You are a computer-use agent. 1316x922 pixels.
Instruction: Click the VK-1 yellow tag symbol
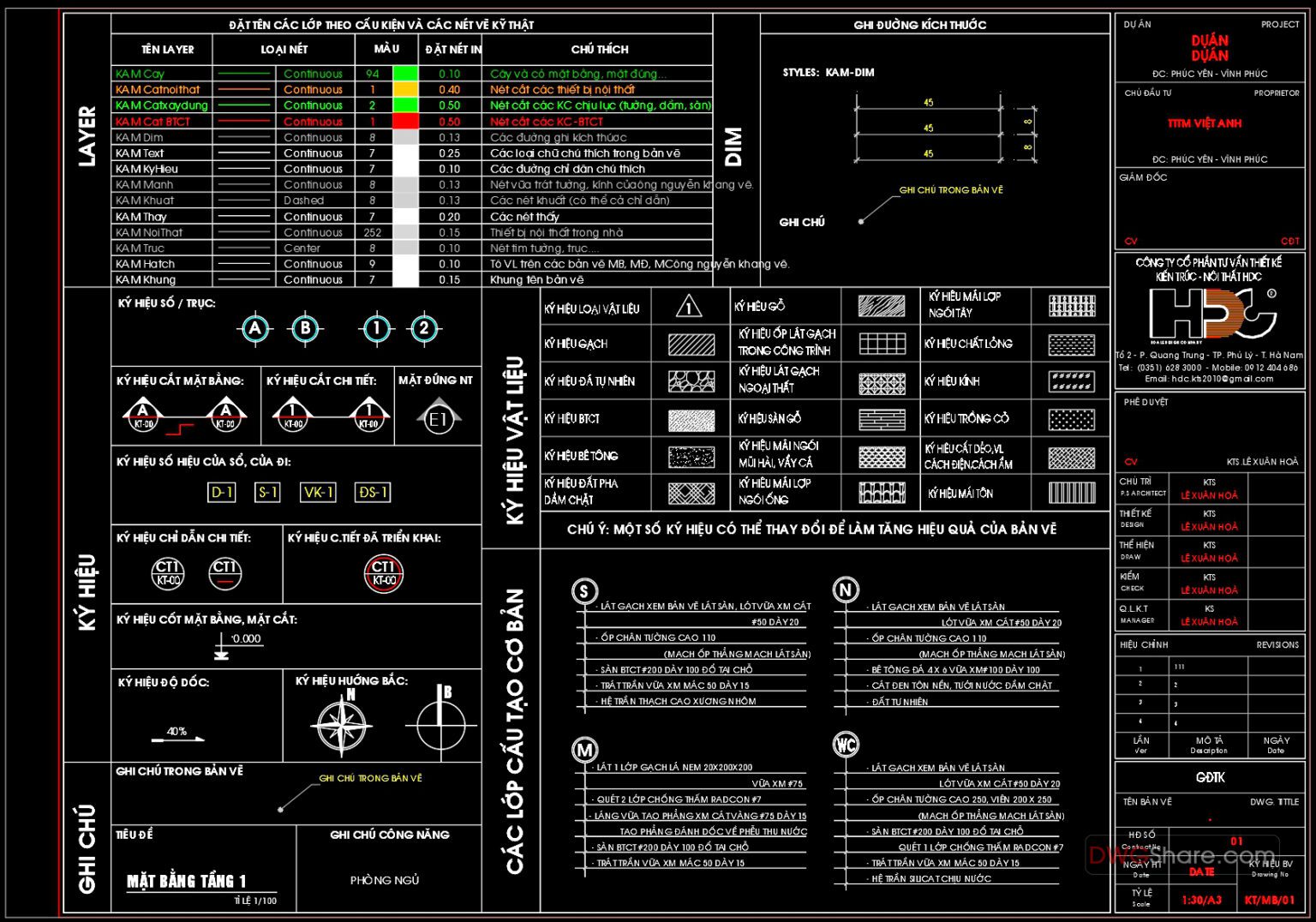tap(317, 492)
